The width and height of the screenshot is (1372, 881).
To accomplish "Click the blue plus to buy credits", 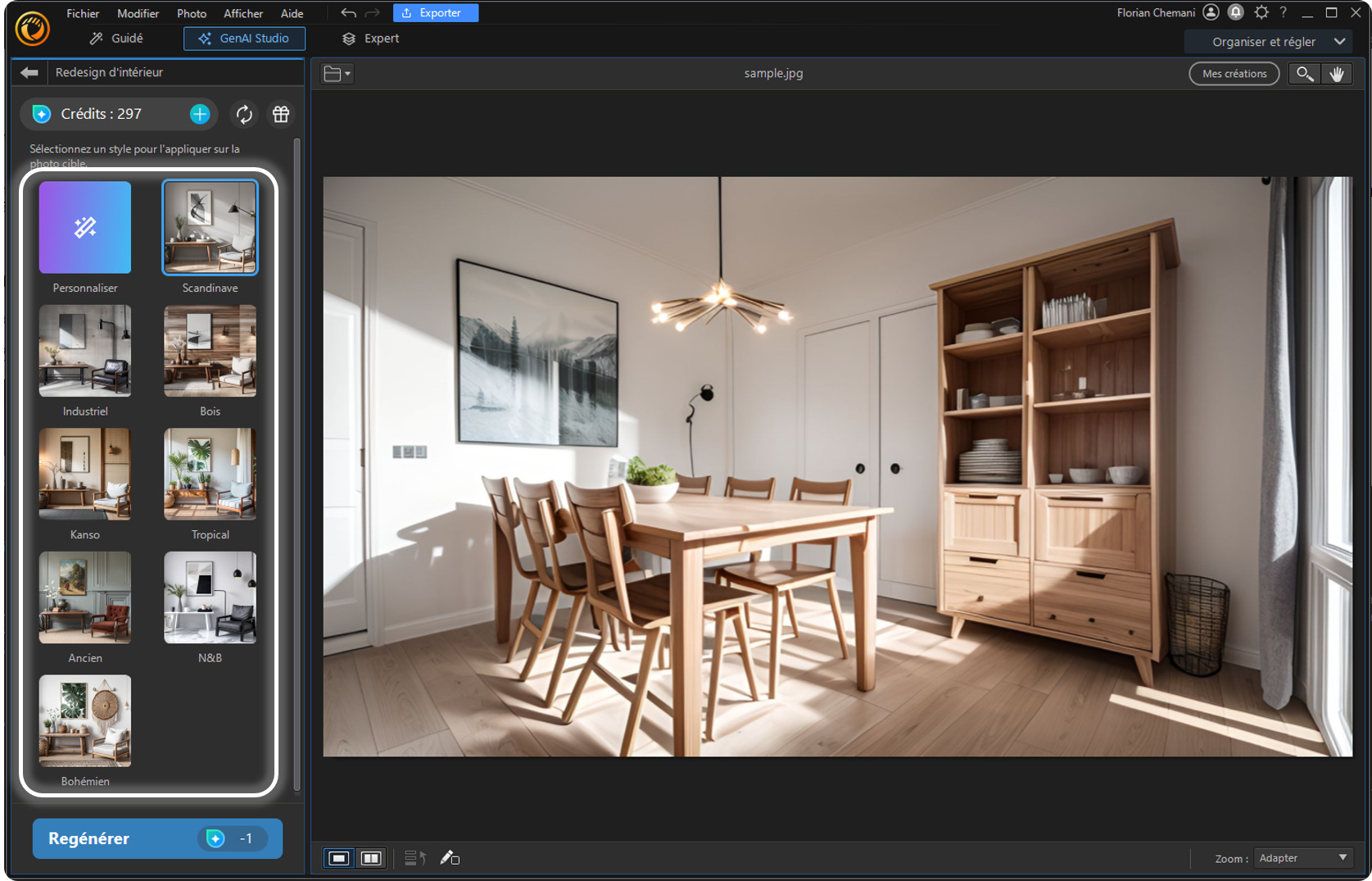I will [x=199, y=114].
